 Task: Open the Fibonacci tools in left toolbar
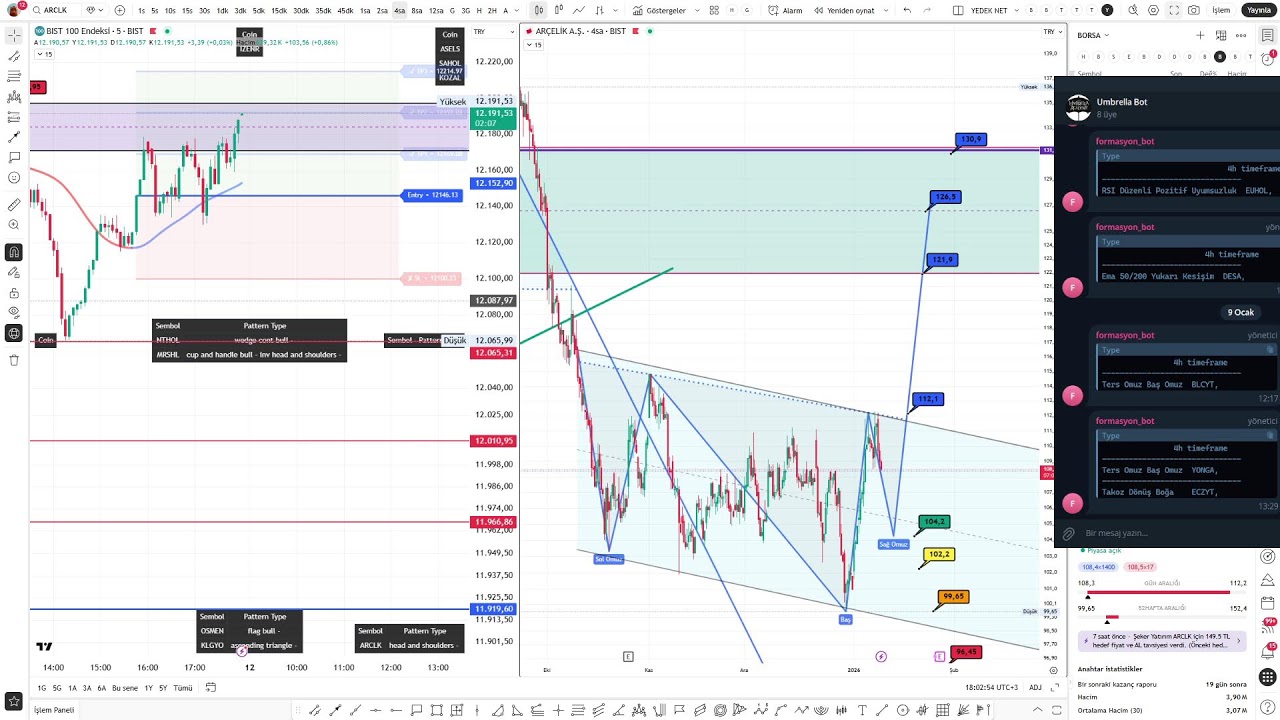coord(14,76)
